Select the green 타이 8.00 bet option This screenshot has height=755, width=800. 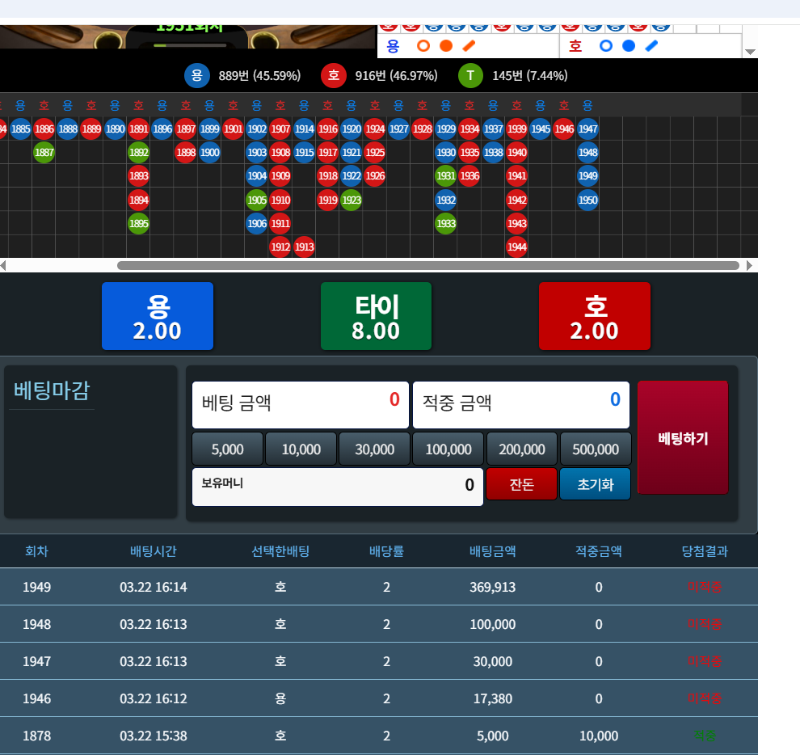click(x=376, y=316)
